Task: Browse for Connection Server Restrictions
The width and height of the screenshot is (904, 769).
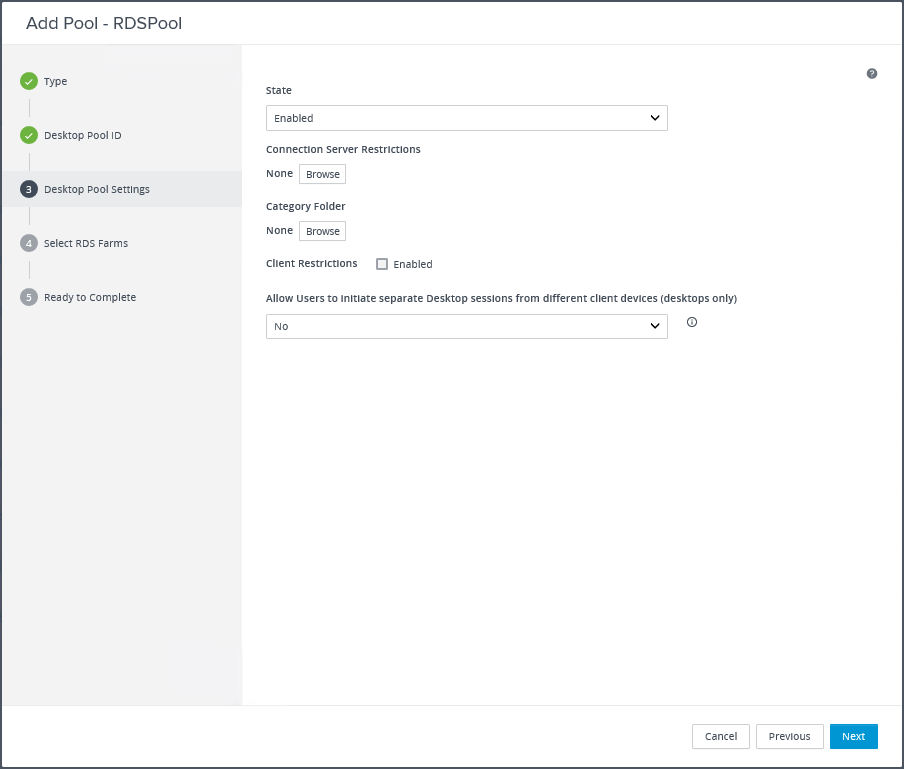Action: (322, 174)
